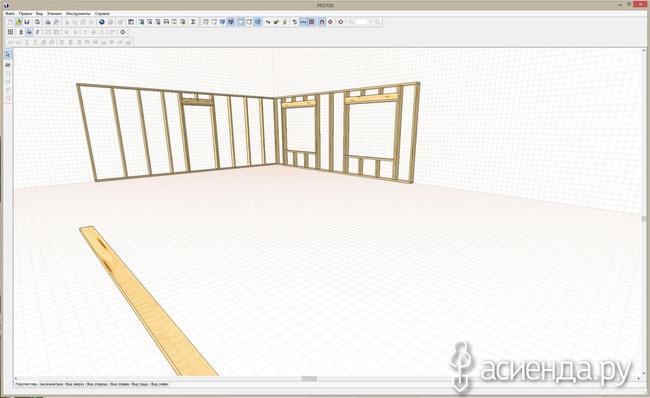
Task: Open the Справка menu
Action: point(102,13)
